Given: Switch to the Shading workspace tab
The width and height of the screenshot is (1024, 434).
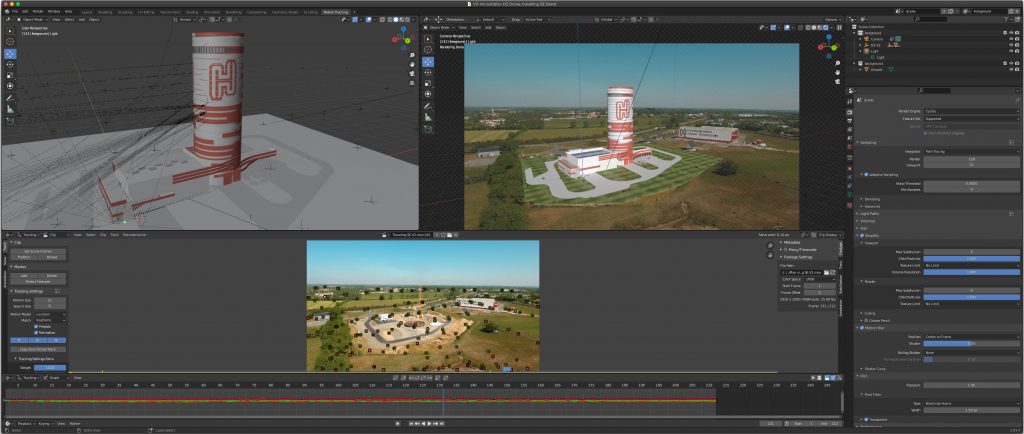Looking at the screenshot, I should click(x=191, y=12).
